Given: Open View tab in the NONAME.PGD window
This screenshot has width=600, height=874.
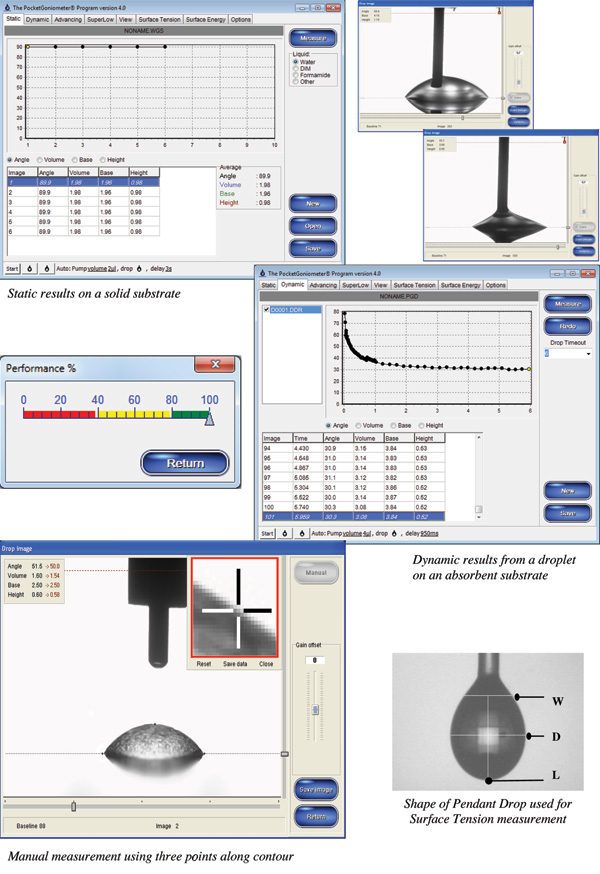Looking at the screenshot, I should click(381, 285).
